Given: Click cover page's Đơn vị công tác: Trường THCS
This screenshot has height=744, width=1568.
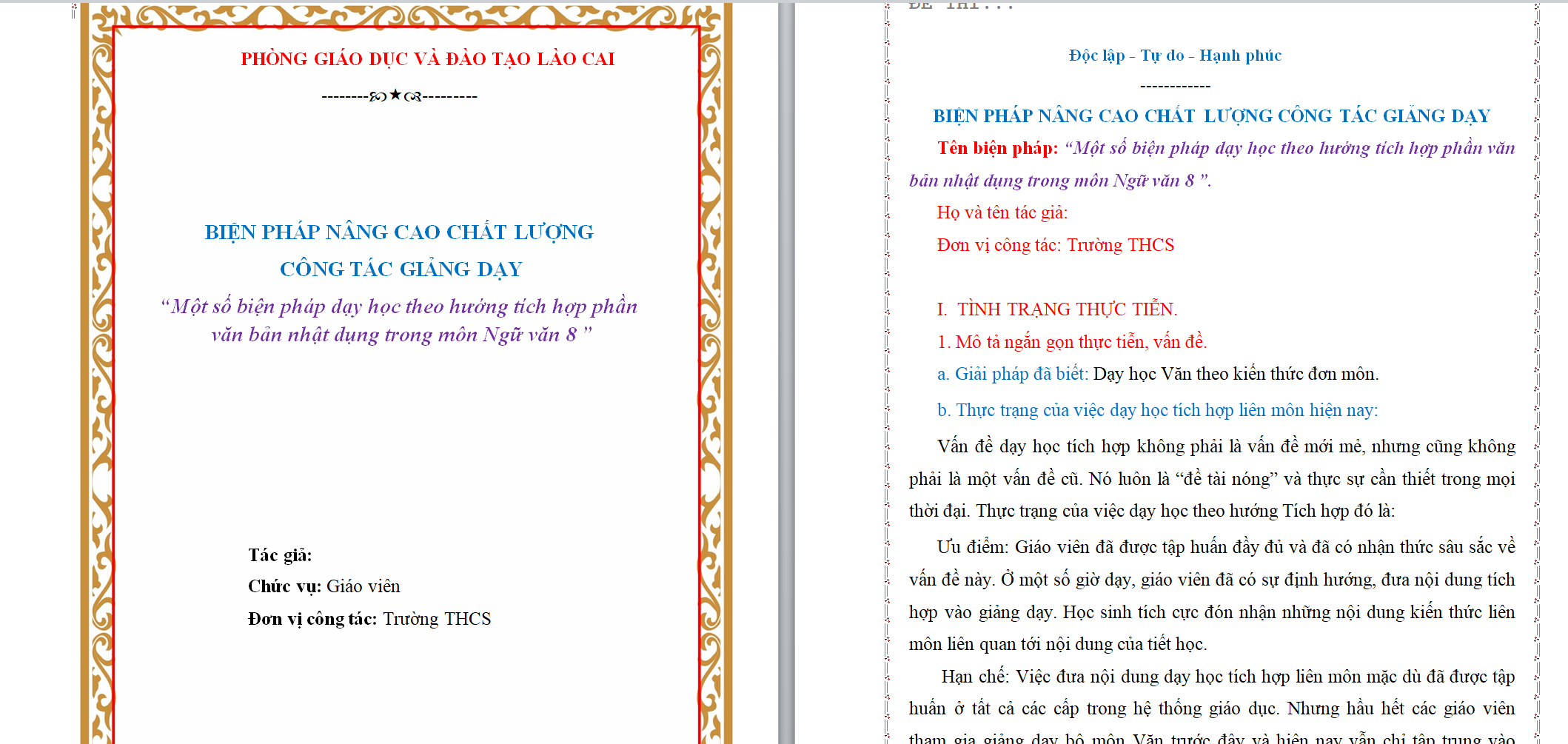Looking at the screenshot, I should click(x=369, y=620).
